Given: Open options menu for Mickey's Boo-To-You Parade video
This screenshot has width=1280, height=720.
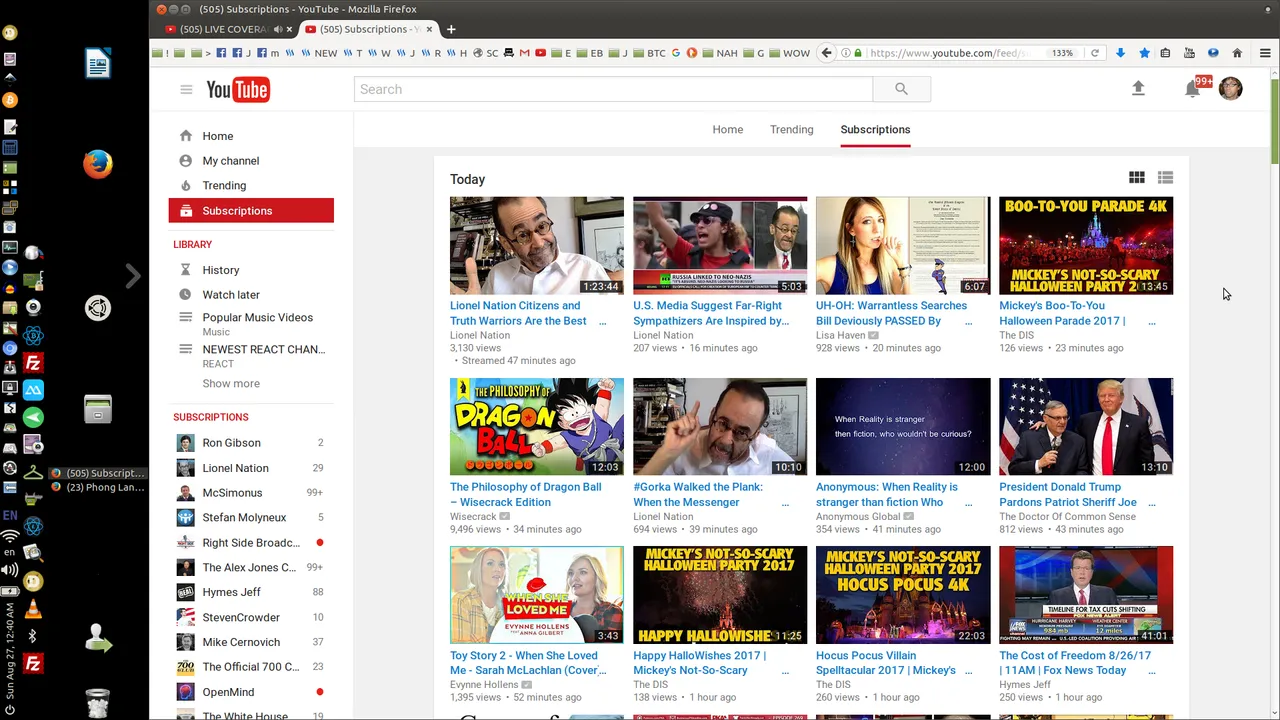Looking at the screenshot, I should [x=1151, y=322].
